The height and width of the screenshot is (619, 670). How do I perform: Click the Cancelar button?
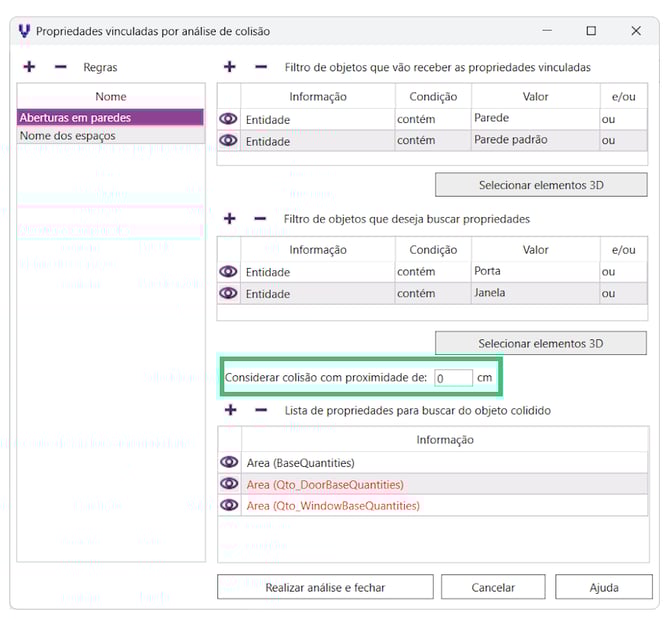coord(492,587)
